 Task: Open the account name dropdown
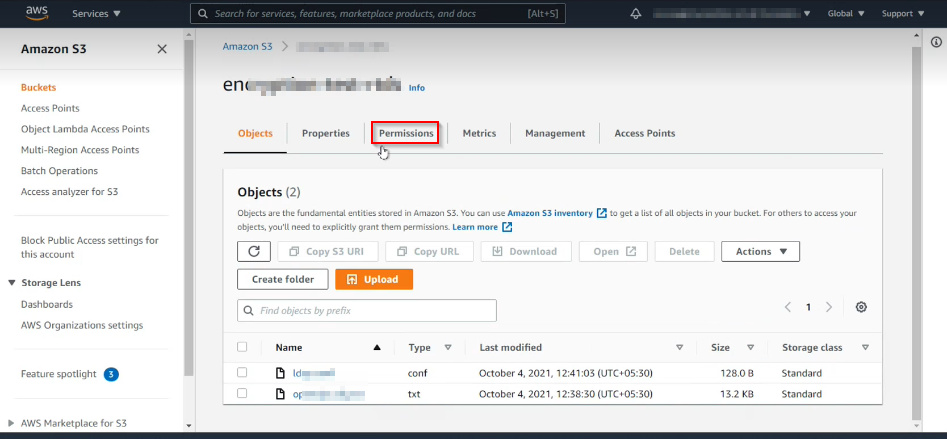733,13
